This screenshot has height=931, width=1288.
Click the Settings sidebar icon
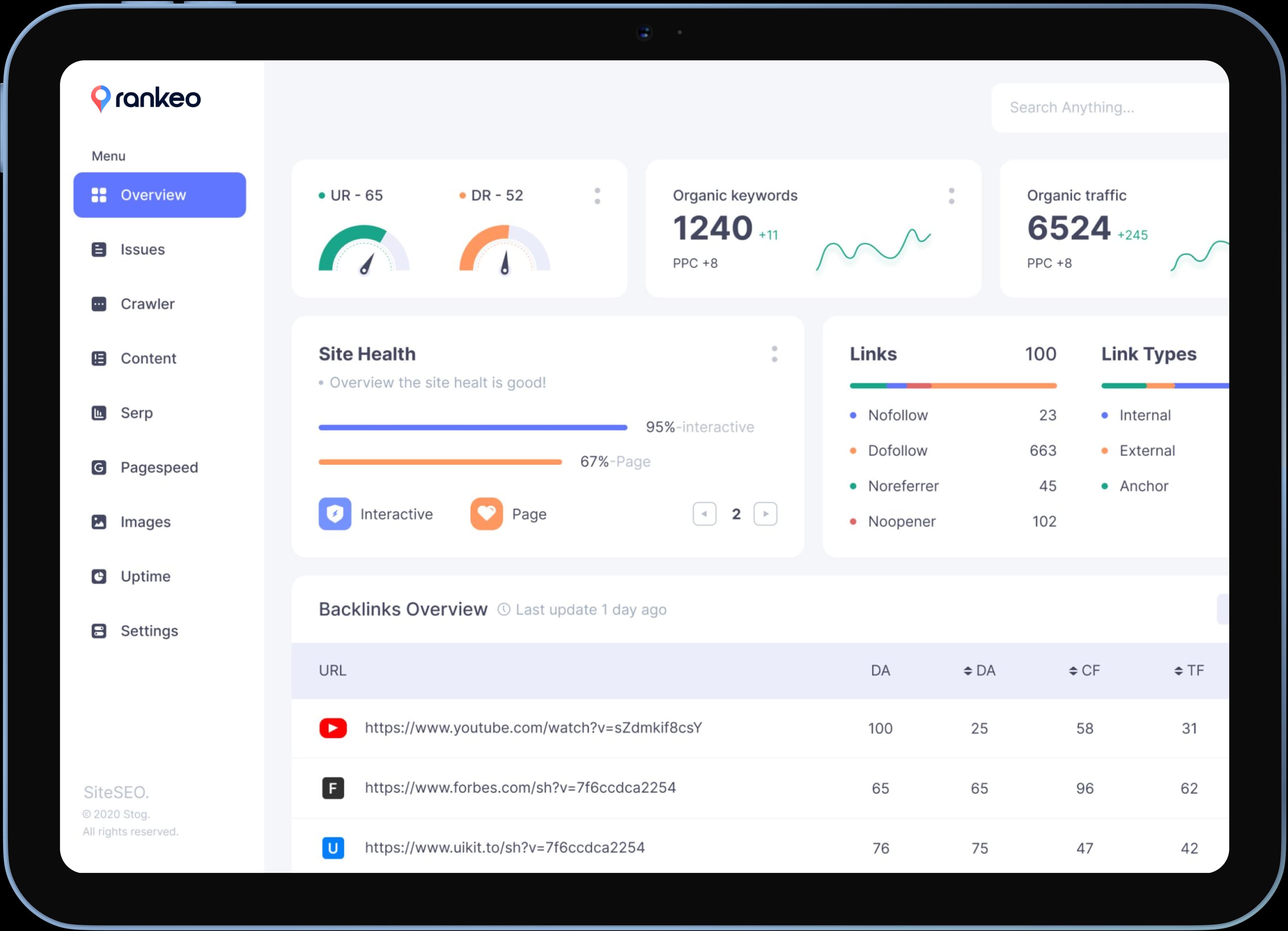(x=99, y=631)
